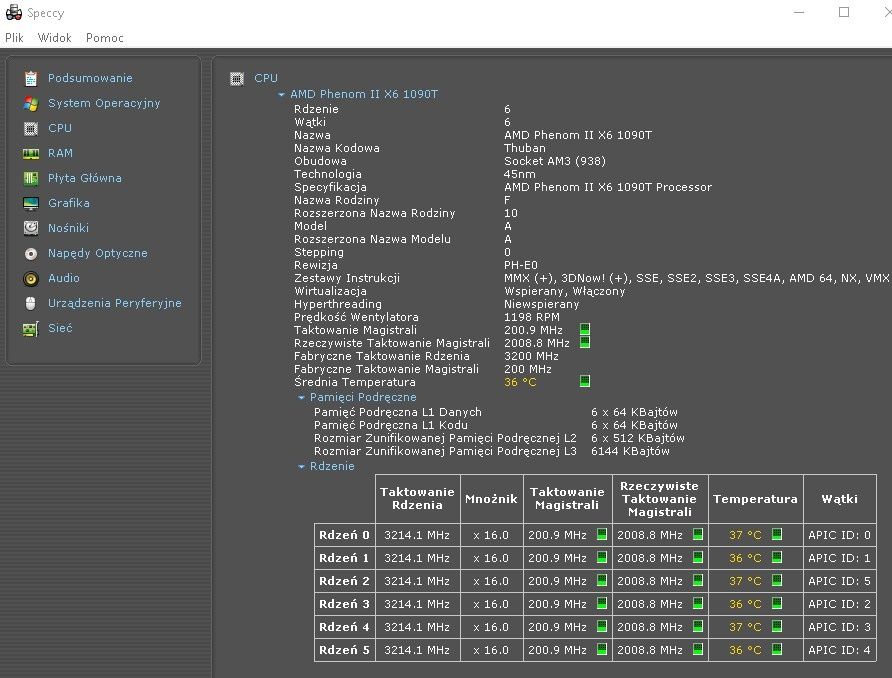
Task: Click the Nośniki hard drive icon
Action: point(31,228)
